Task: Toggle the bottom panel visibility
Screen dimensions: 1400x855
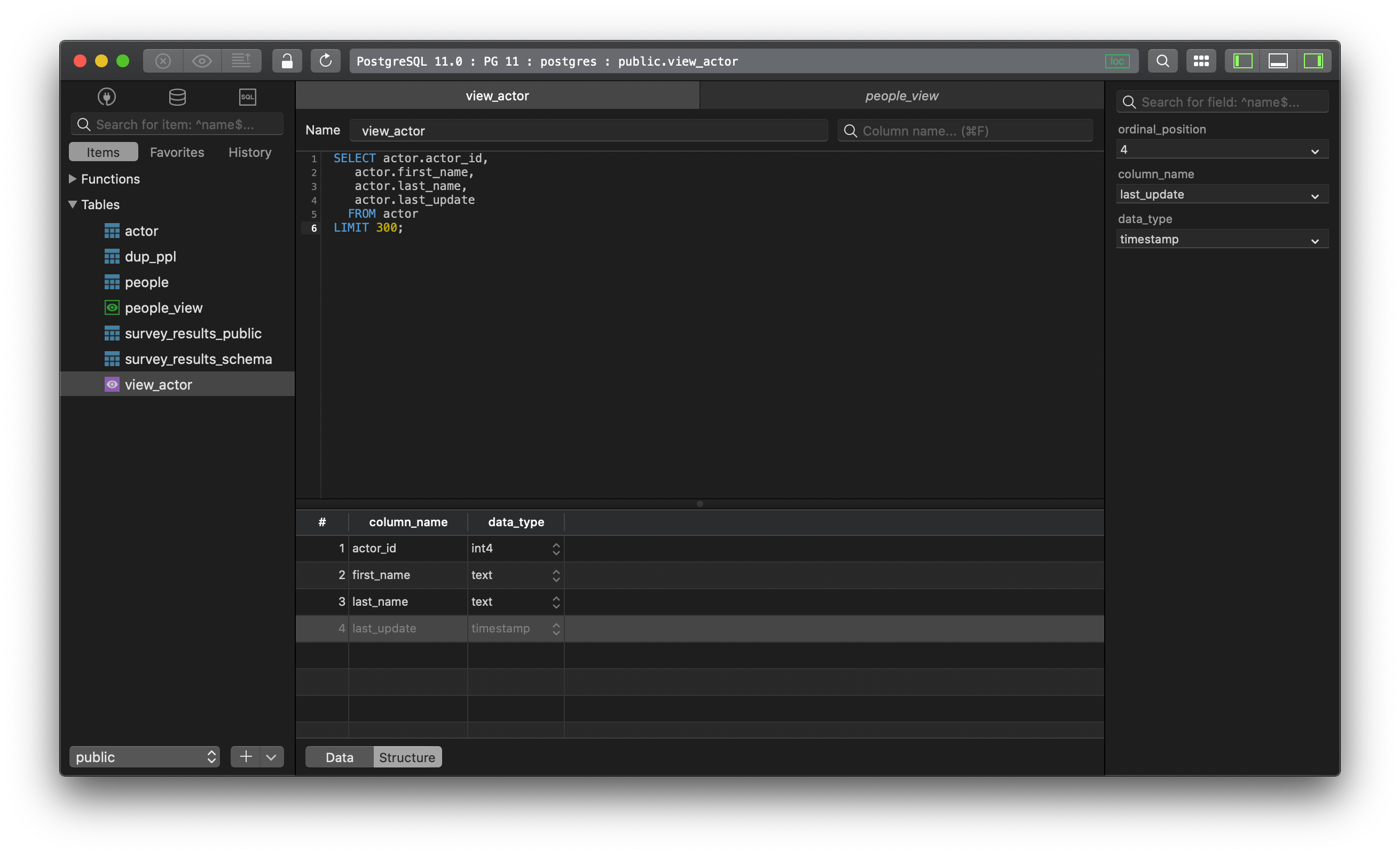Action: click(x=1278, y=61)
